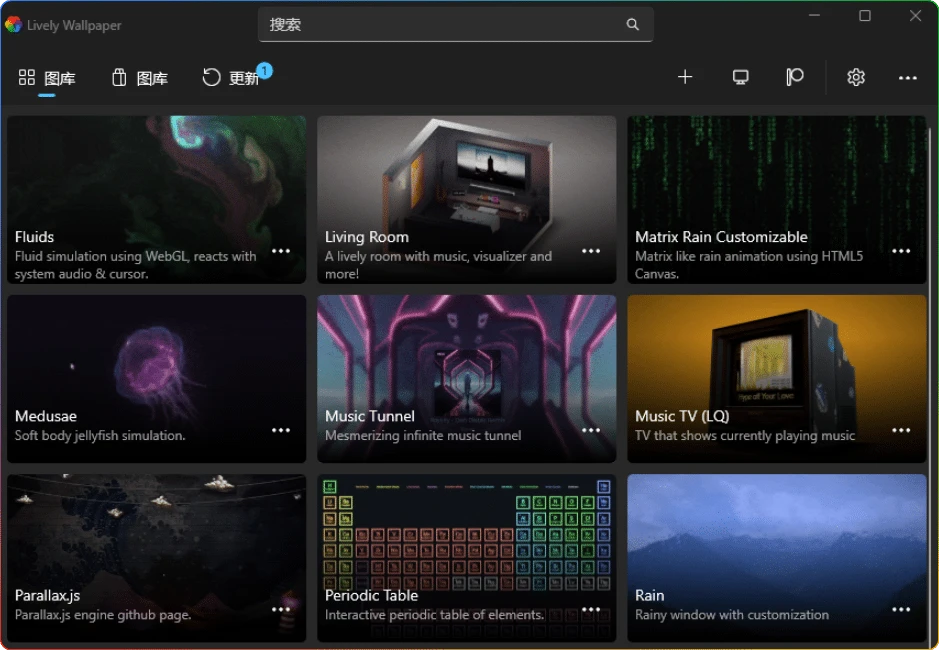
Task: Open settings with the gear icon
Action: 856,77
